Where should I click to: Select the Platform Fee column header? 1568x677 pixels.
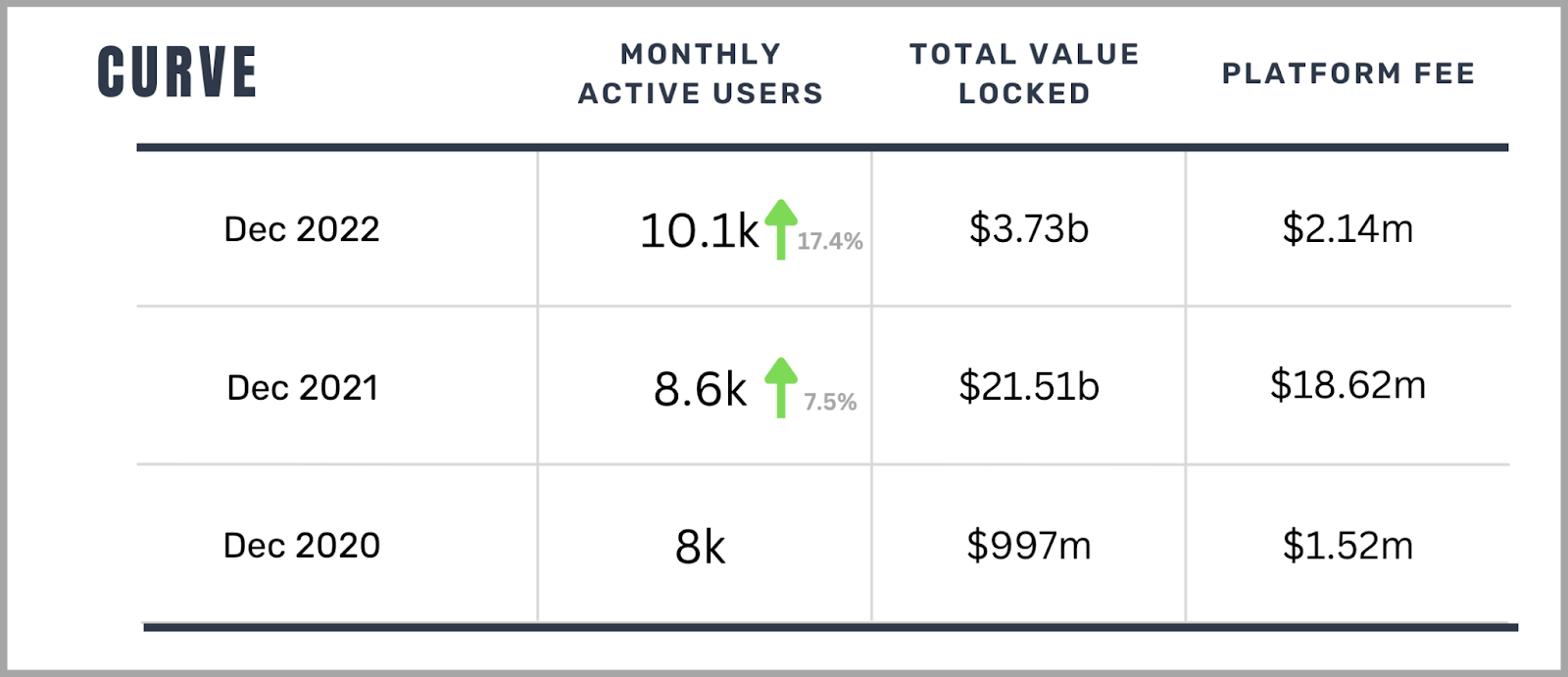point(1348,73)
